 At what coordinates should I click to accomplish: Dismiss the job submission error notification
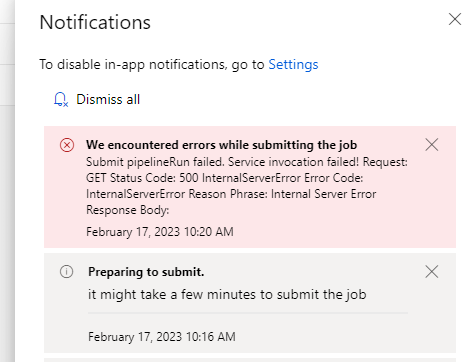pos(432,145)
